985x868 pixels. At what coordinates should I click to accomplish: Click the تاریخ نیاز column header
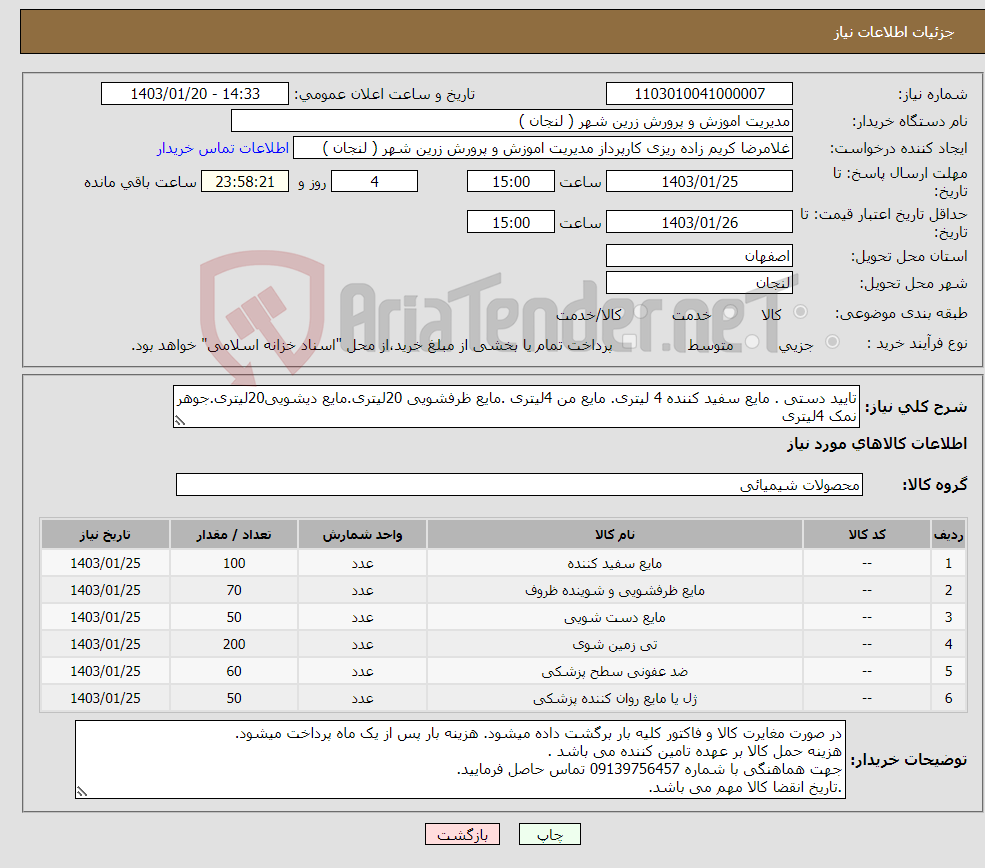click(x=106, y=534)
